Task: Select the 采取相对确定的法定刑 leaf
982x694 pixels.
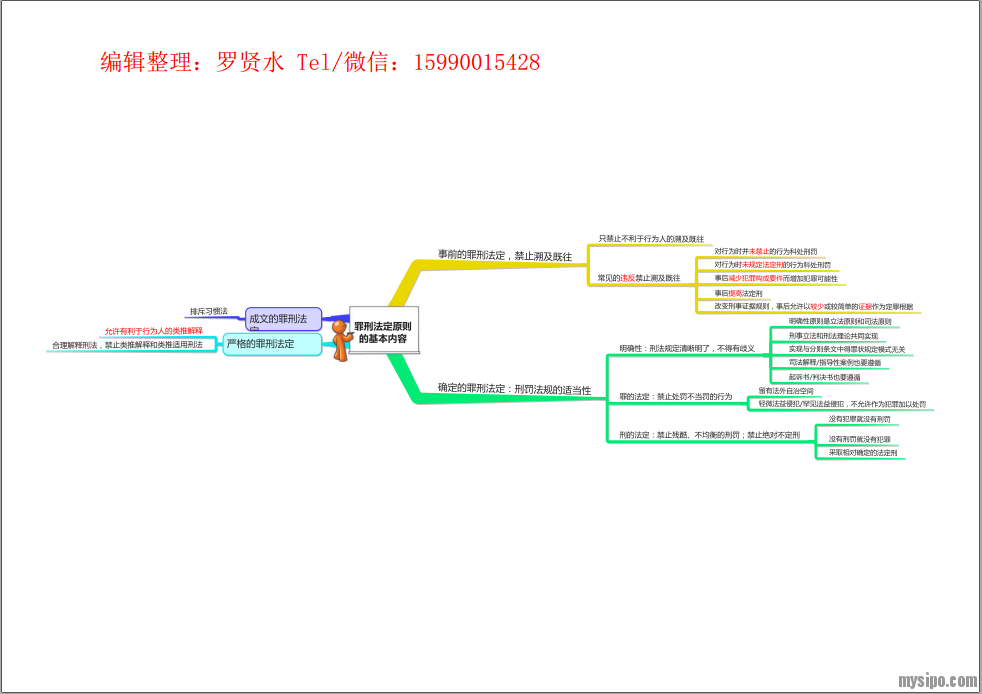Action: [x=862, y=452]
